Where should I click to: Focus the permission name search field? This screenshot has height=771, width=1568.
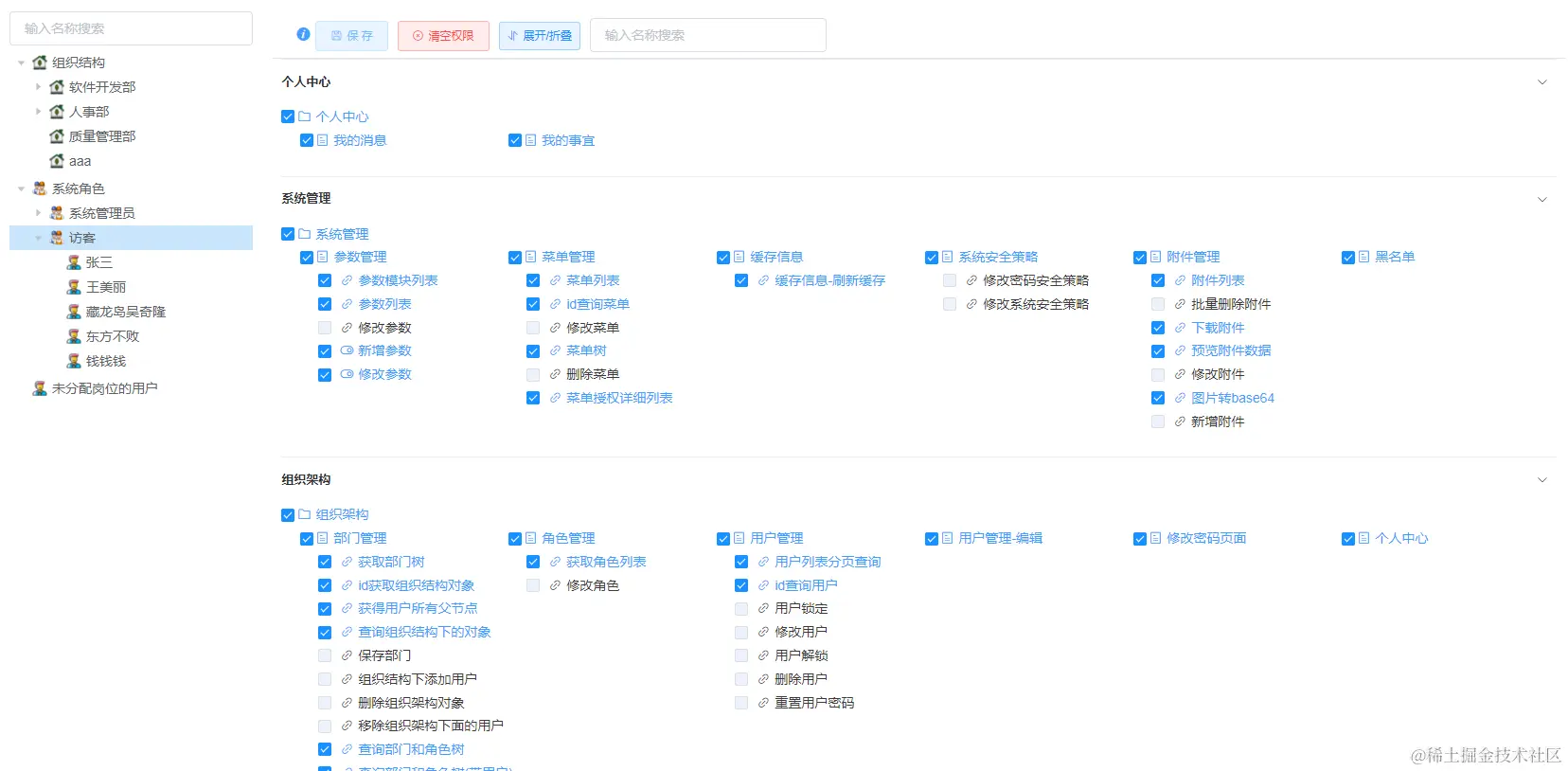click(708, 35)
